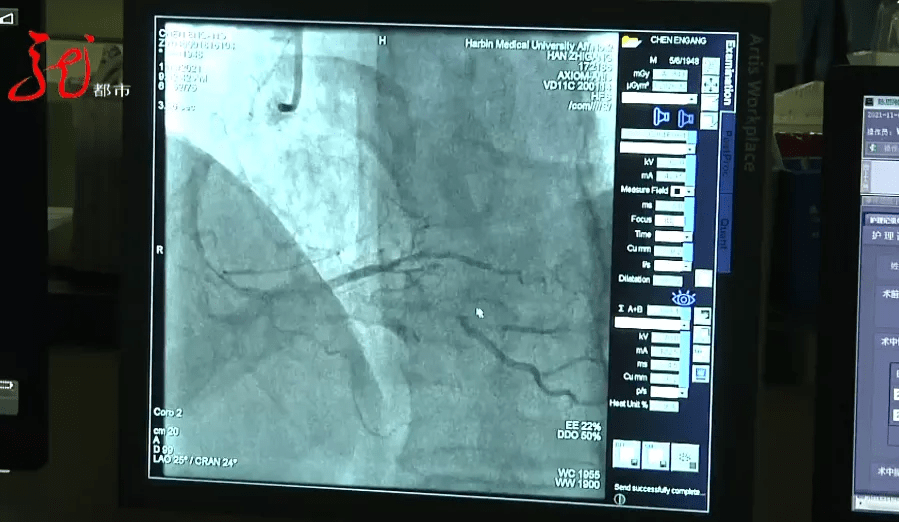Click the 'LAO 25° / CRAN 24°' angle text

pos(195,461)
